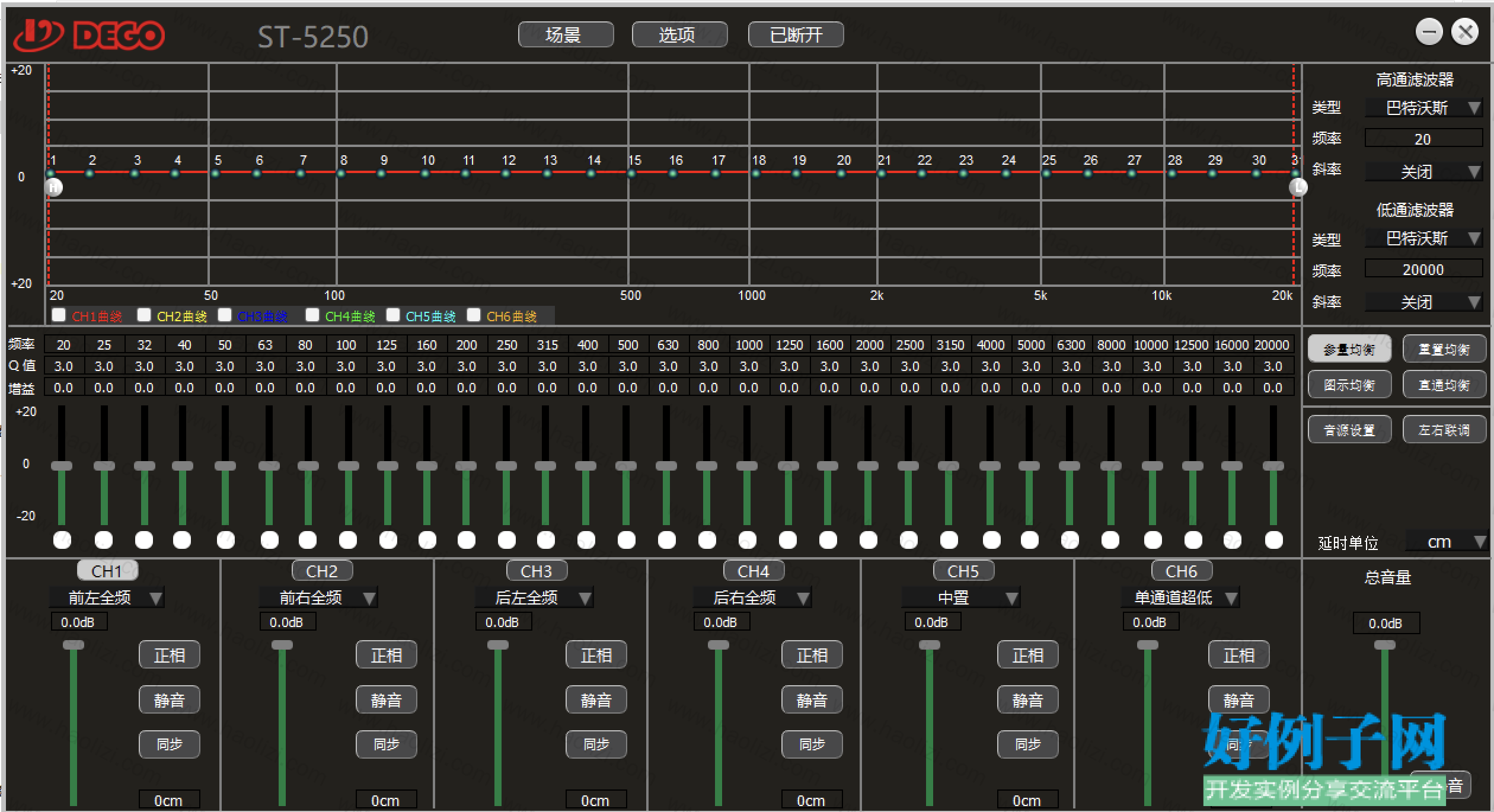
Task: Click the 左右联调 left-right link button
Action: click(x=1444, y=430)
